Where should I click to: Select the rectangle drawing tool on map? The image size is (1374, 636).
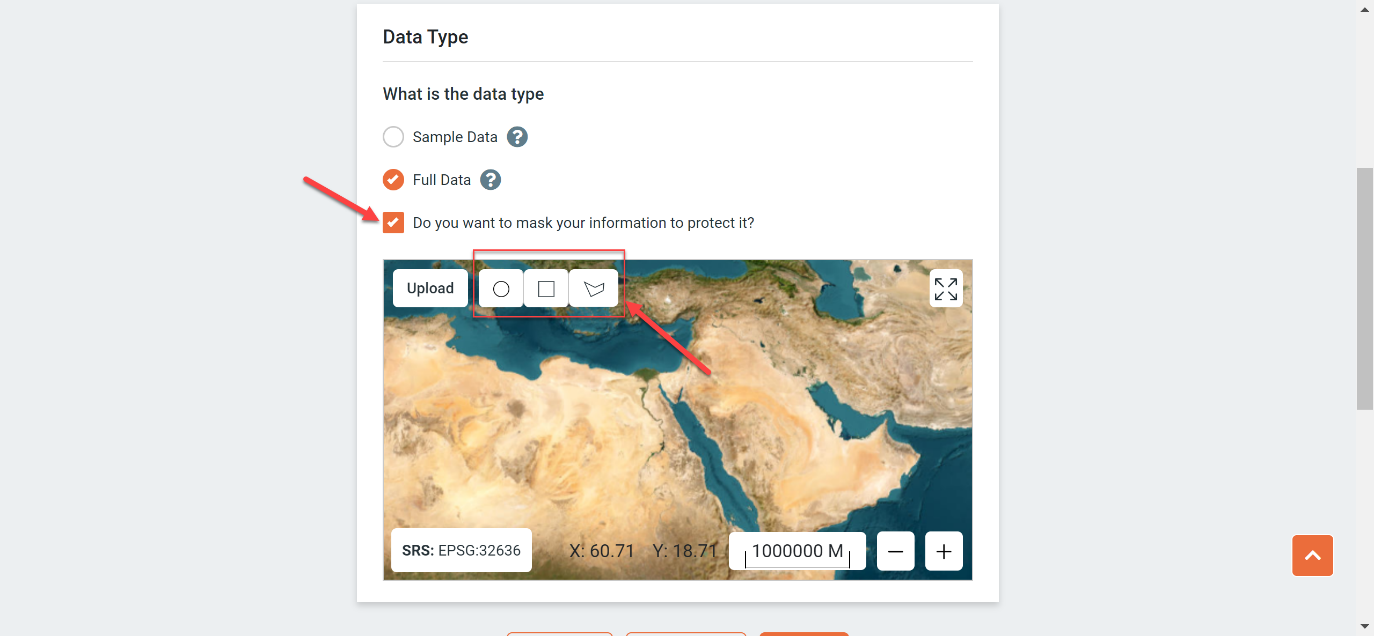[x=546, y=289]
